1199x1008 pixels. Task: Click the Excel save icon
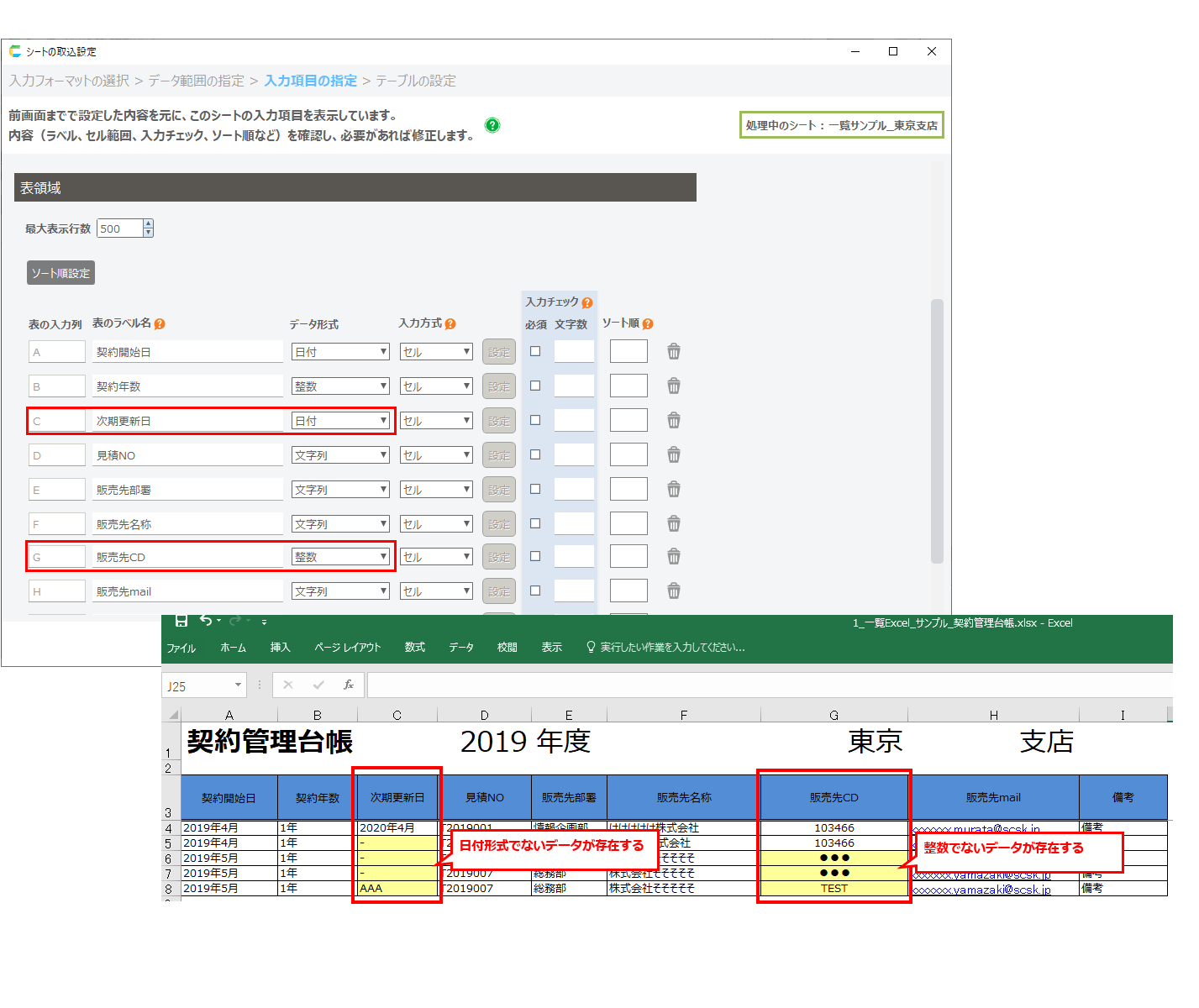181,622
